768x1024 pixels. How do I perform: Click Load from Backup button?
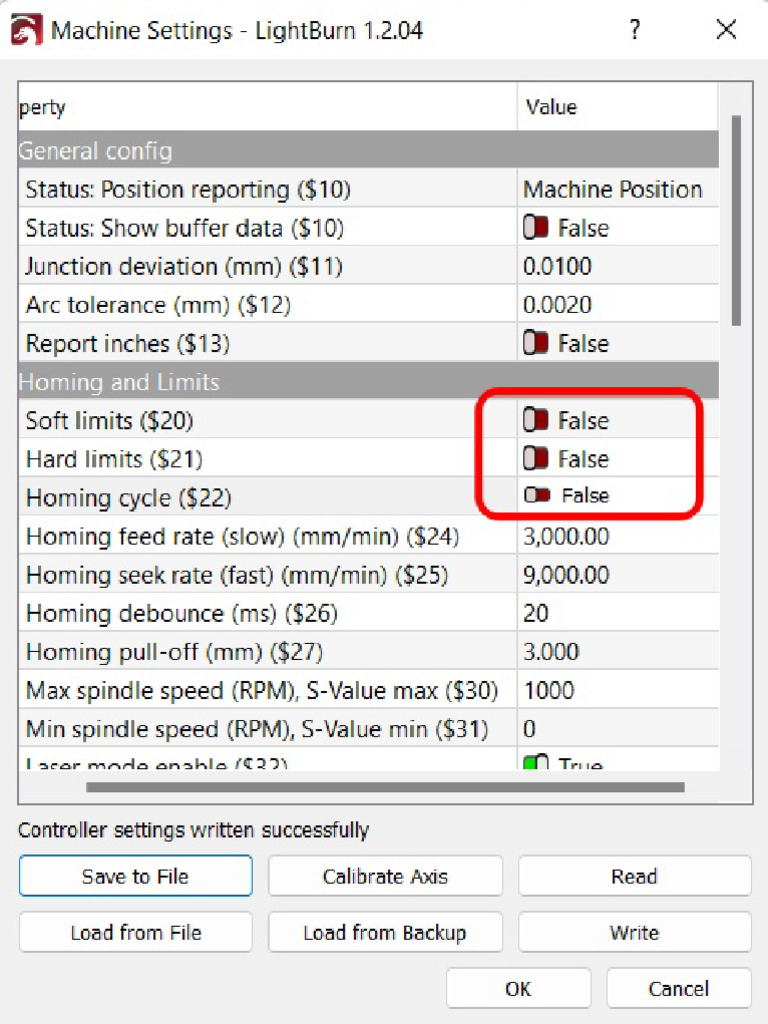coord(385,933)
